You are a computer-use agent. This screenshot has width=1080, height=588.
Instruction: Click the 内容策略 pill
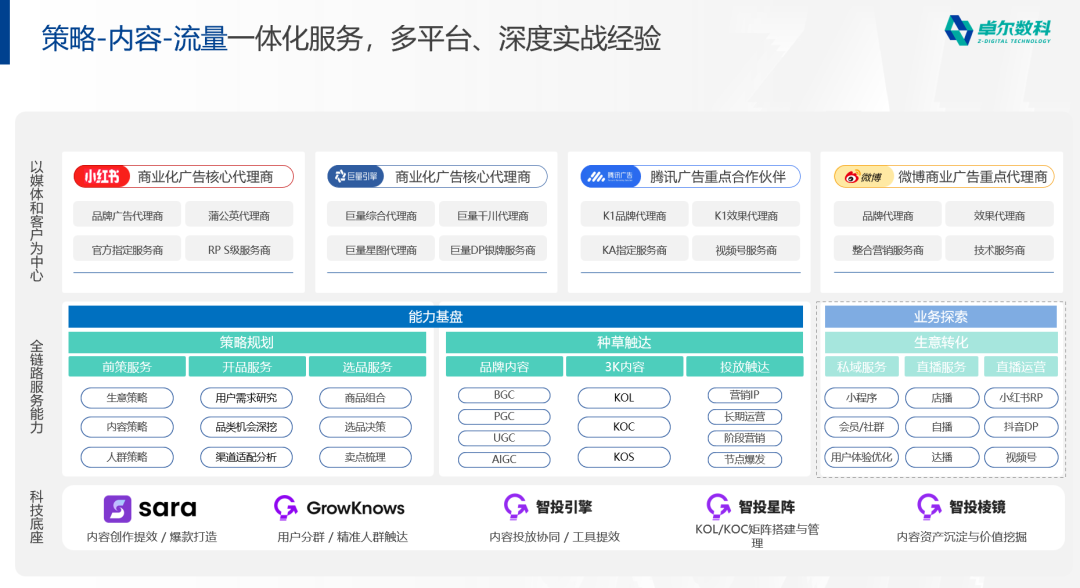pyautogui.click(x=127, y=427)
